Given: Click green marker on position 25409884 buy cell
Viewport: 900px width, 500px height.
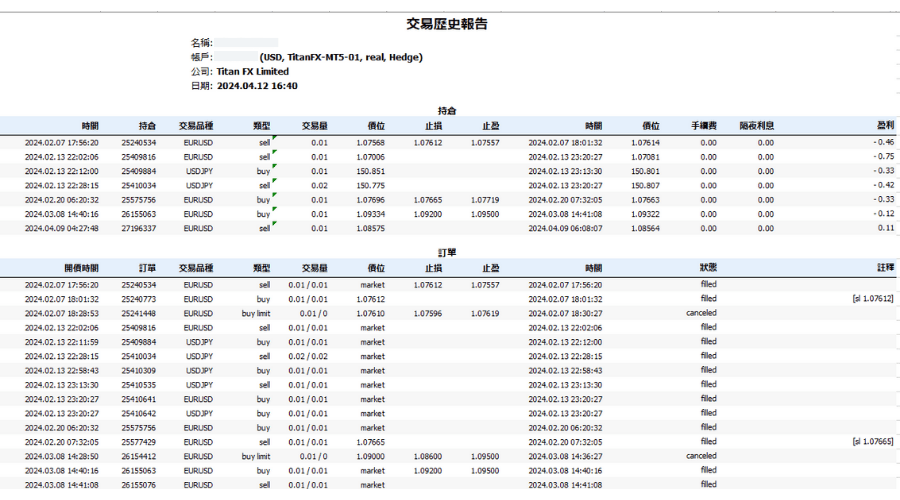Looking at the screenshot, I should pos(273,167).
